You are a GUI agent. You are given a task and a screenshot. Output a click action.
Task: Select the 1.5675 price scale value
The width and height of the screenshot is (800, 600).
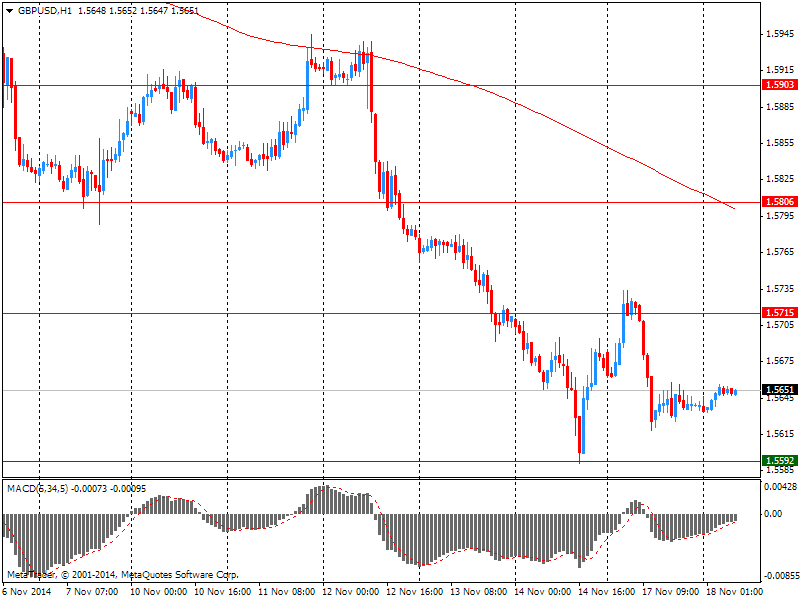(780, 361)
